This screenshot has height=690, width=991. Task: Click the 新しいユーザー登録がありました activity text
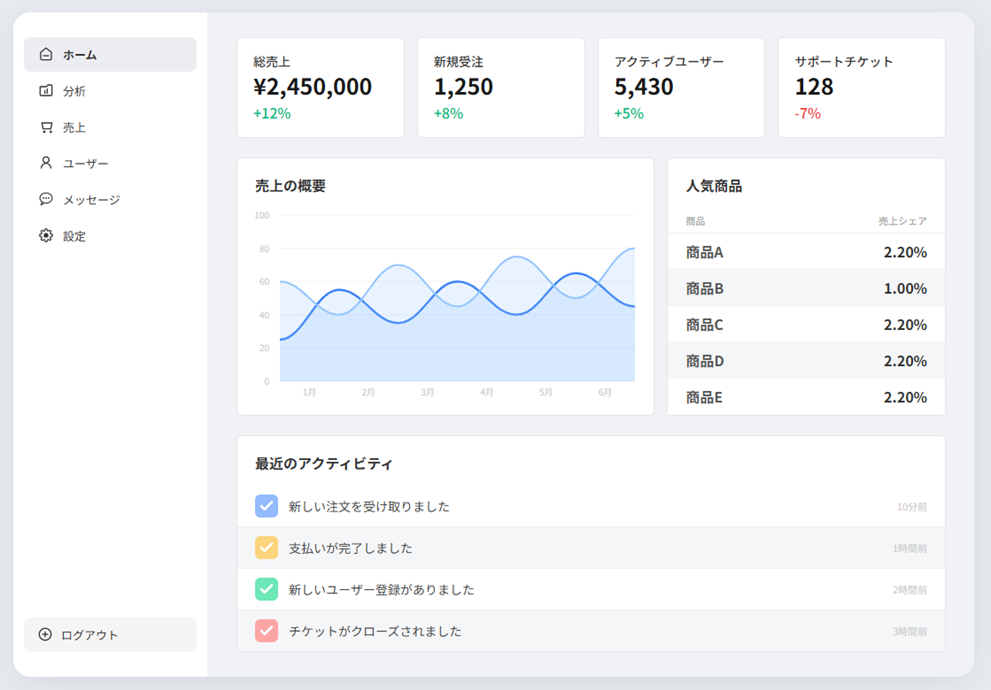(382, 590)
